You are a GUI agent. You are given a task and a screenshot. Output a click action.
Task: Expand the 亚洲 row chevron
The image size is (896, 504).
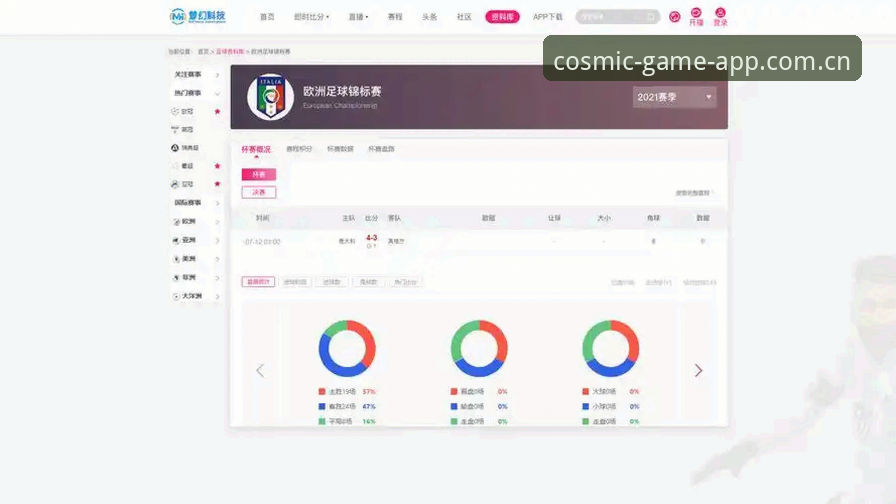point(217,241)
